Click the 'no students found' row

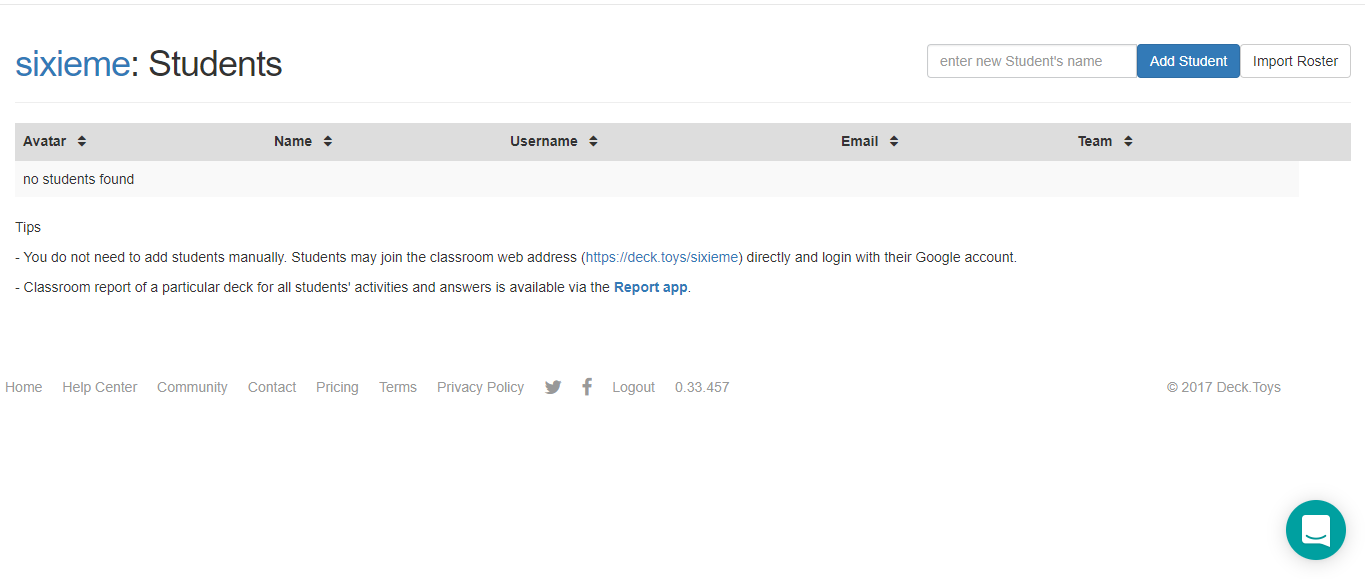[657, 179]
